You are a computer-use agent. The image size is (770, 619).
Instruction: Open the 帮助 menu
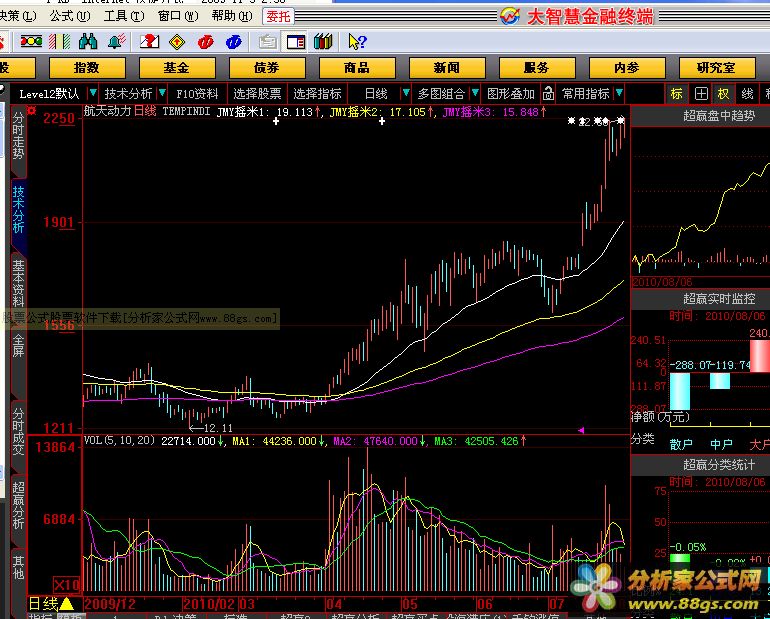(x=232, y=16)
